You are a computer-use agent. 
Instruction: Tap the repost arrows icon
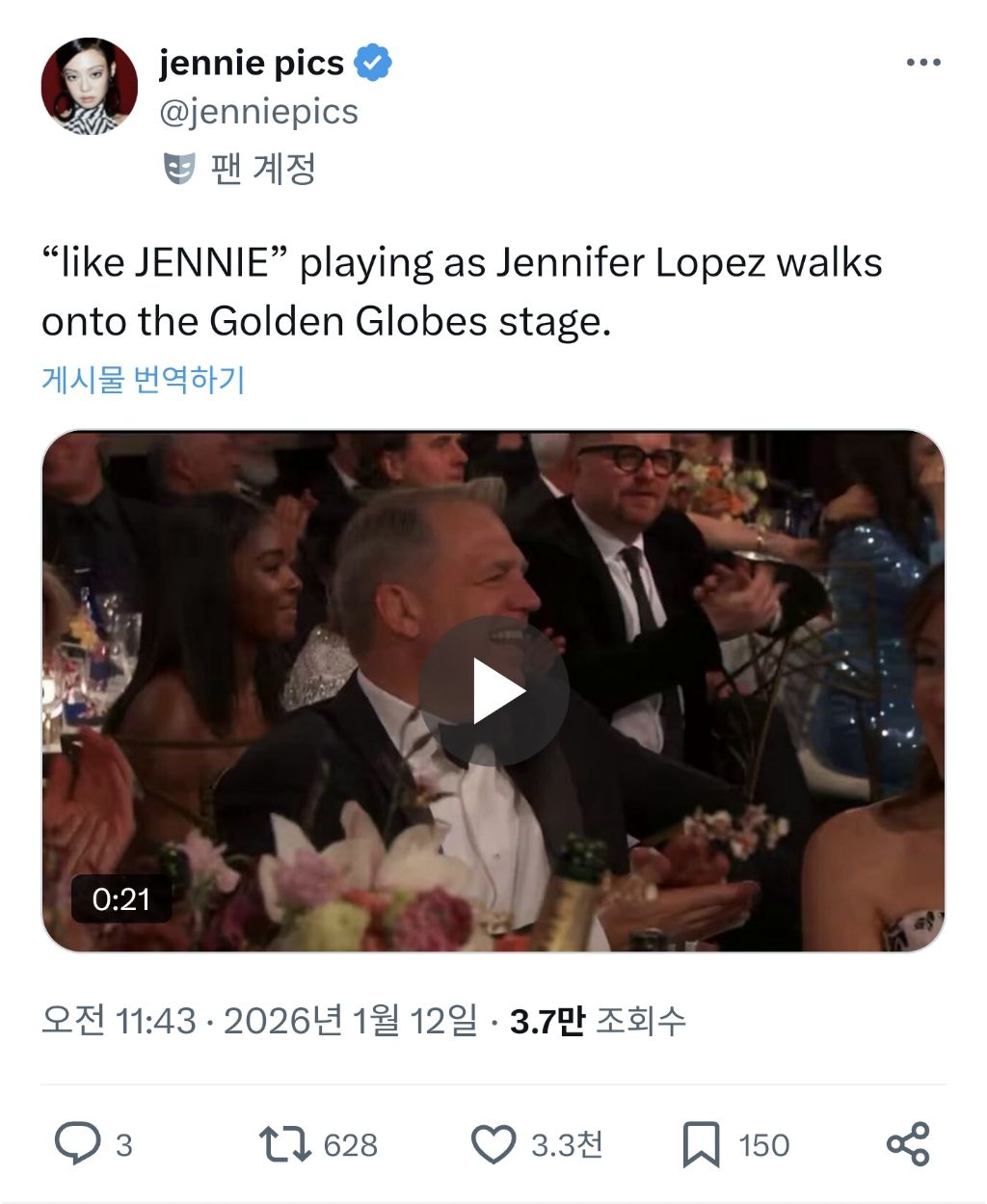tap(284, 1143)
